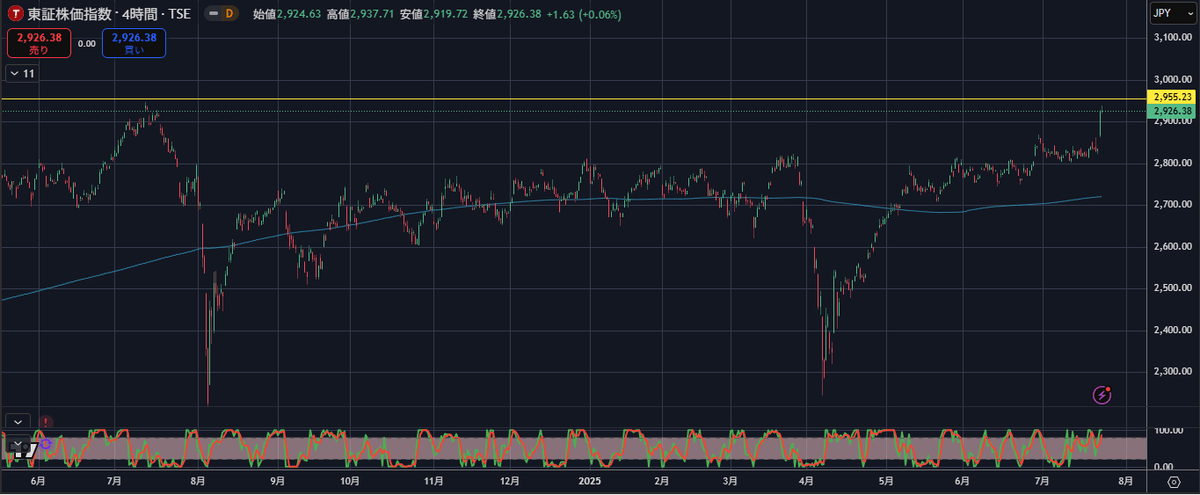The width and height of the screenshot is (1200, 495).
Task: Expand the 11 indicators legend
Action: [x=21, y=73]
